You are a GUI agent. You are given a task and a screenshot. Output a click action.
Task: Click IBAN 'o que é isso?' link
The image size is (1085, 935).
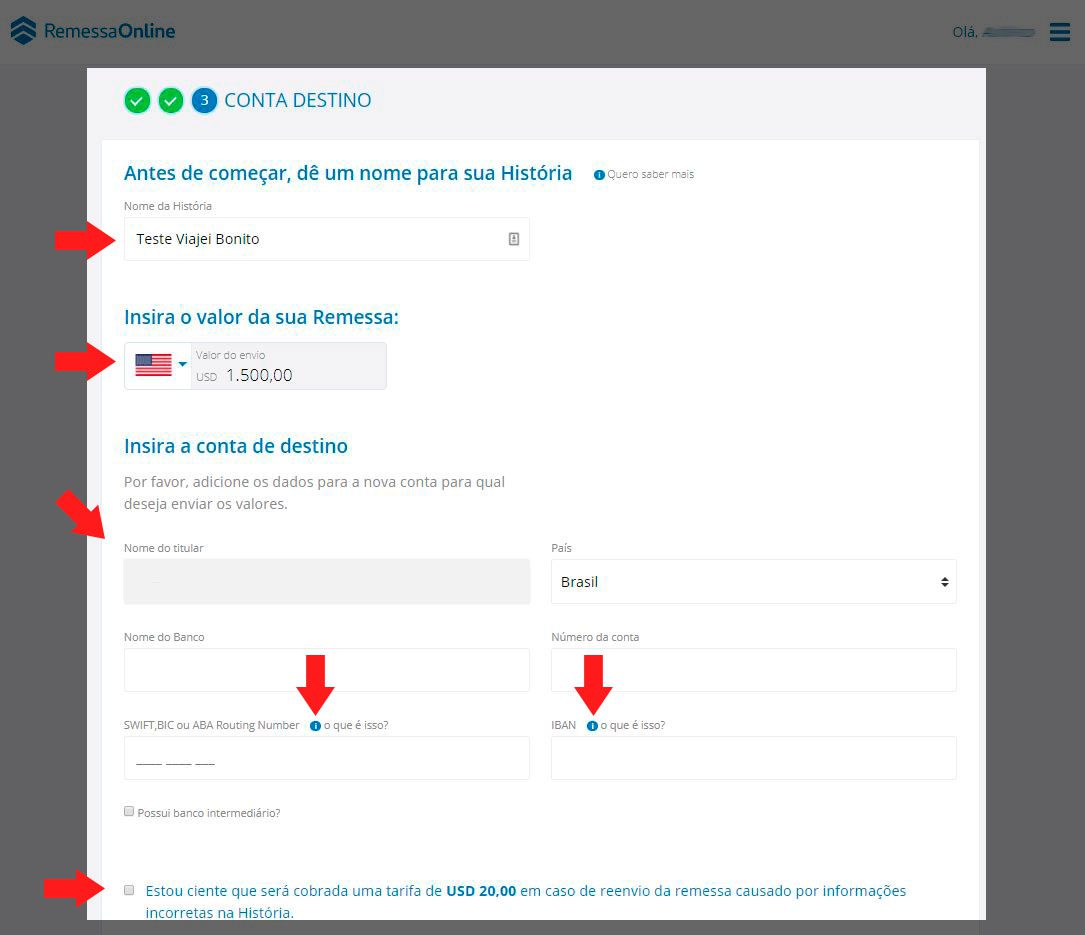coord(632,725)
